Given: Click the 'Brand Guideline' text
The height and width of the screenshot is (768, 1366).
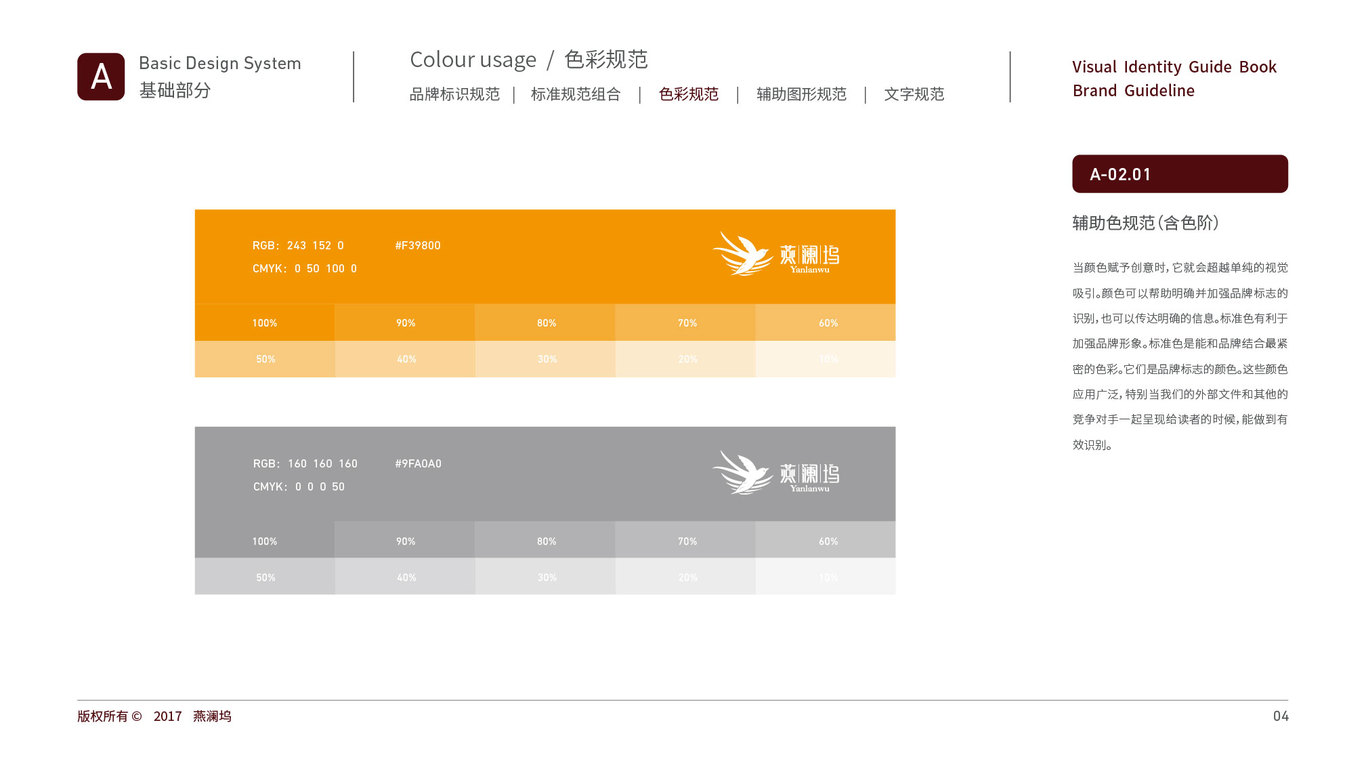Looking at the screenshot, I should tap(1134, 91).
